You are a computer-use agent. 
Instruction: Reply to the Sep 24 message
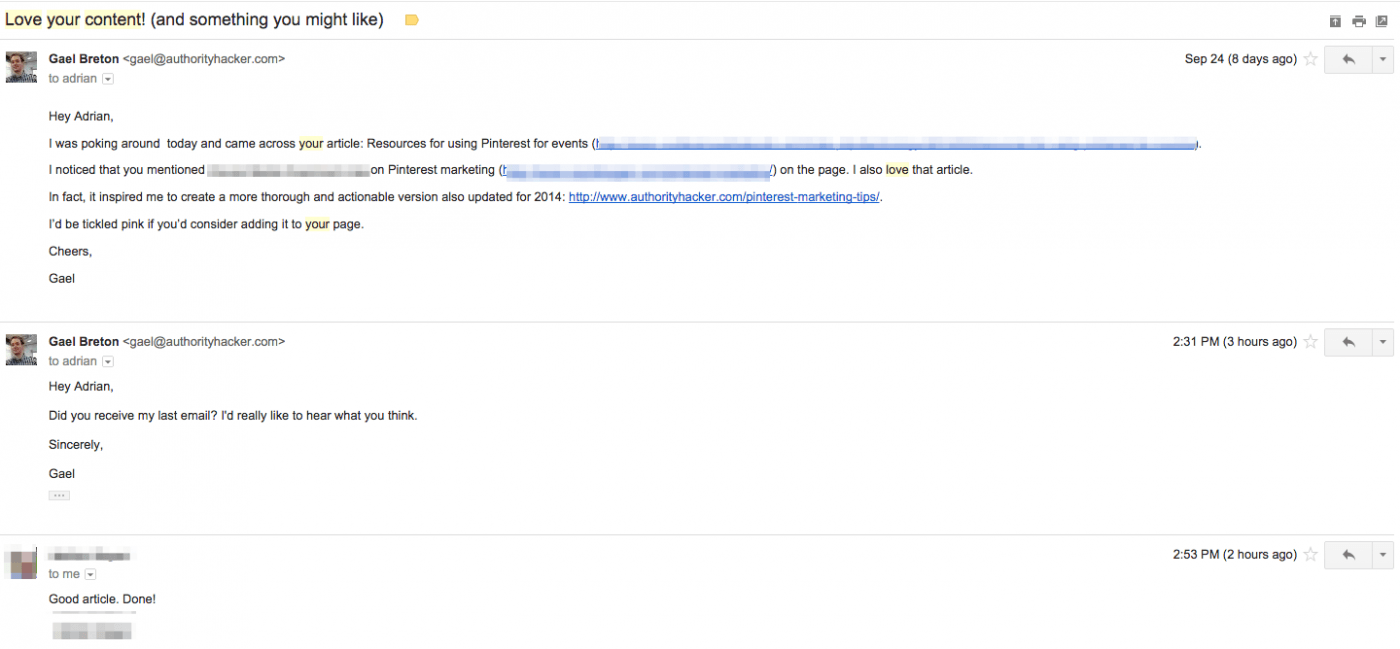tap(1348, 59)
